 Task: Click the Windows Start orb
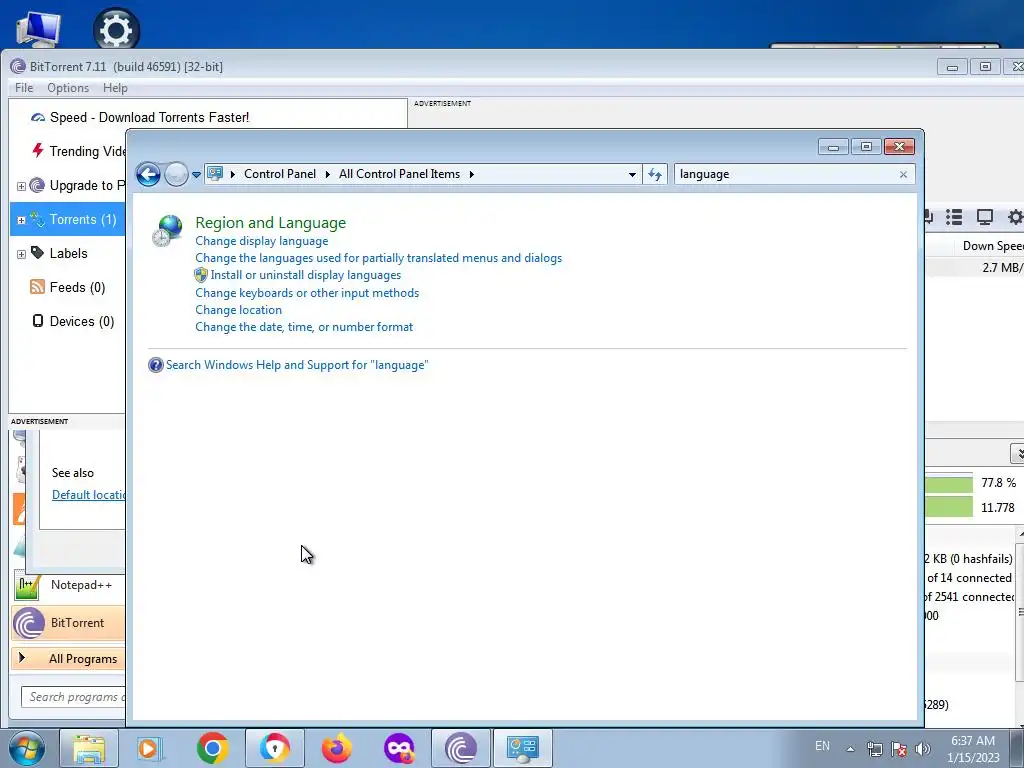click(26, 748)
